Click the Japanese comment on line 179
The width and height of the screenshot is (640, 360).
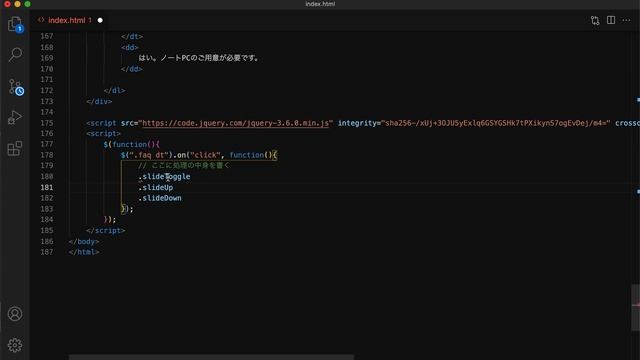(184, 165)
